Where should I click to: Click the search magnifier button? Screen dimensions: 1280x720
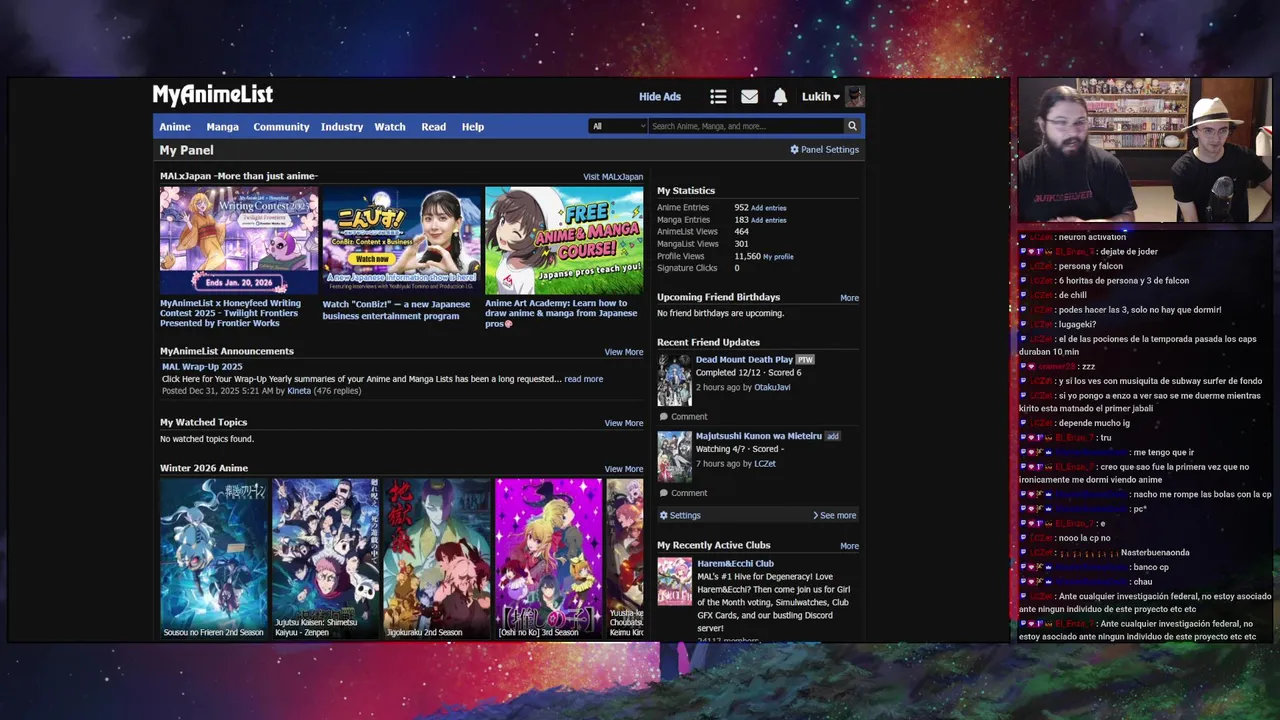(x=852, y=126)
